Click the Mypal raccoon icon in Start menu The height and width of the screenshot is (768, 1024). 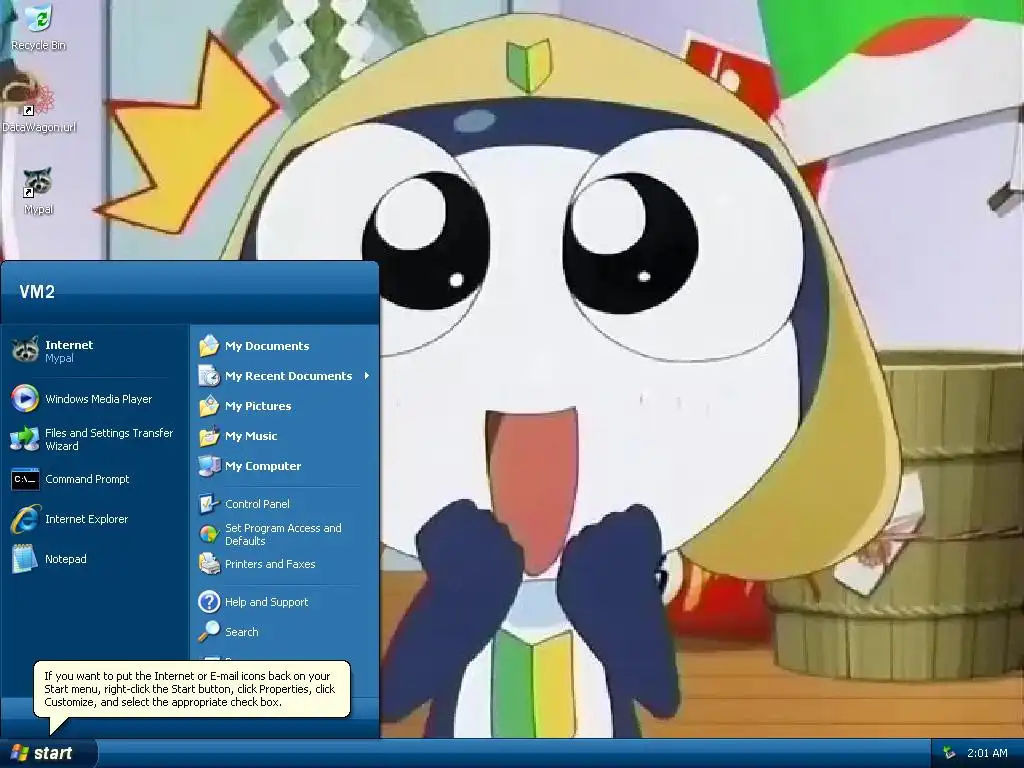[25, 351]
